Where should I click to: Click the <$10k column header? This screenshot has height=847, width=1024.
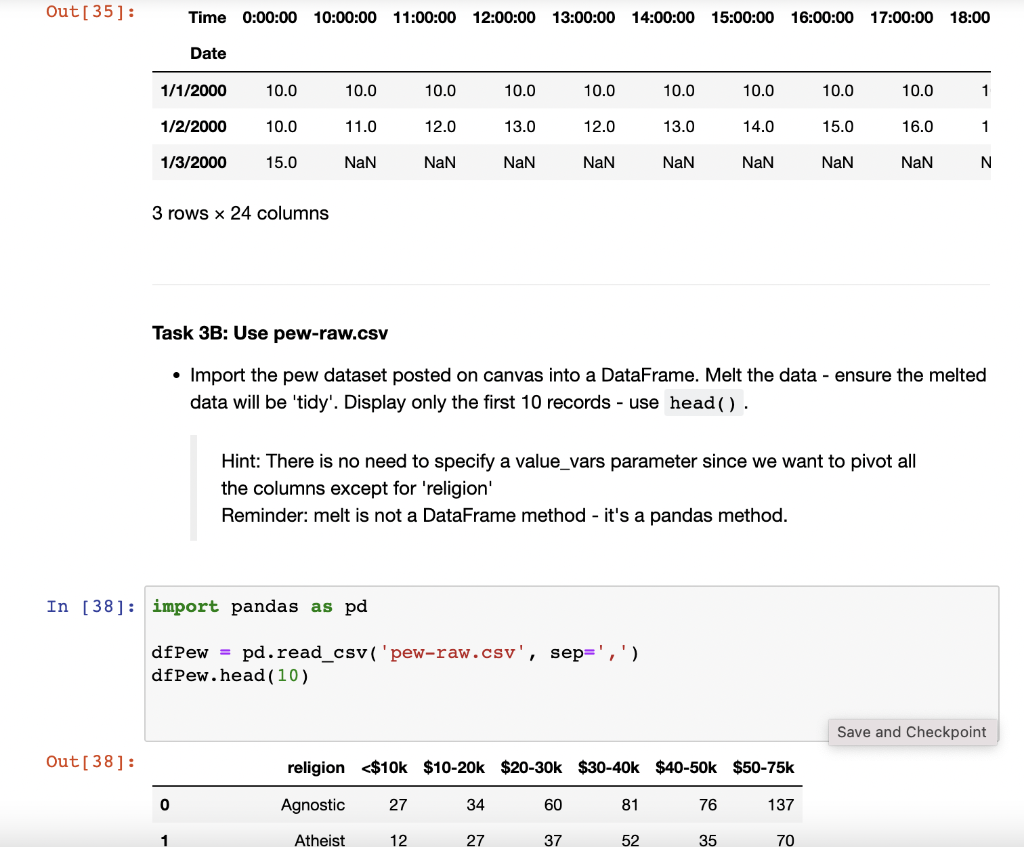click(x=383, y=767)
